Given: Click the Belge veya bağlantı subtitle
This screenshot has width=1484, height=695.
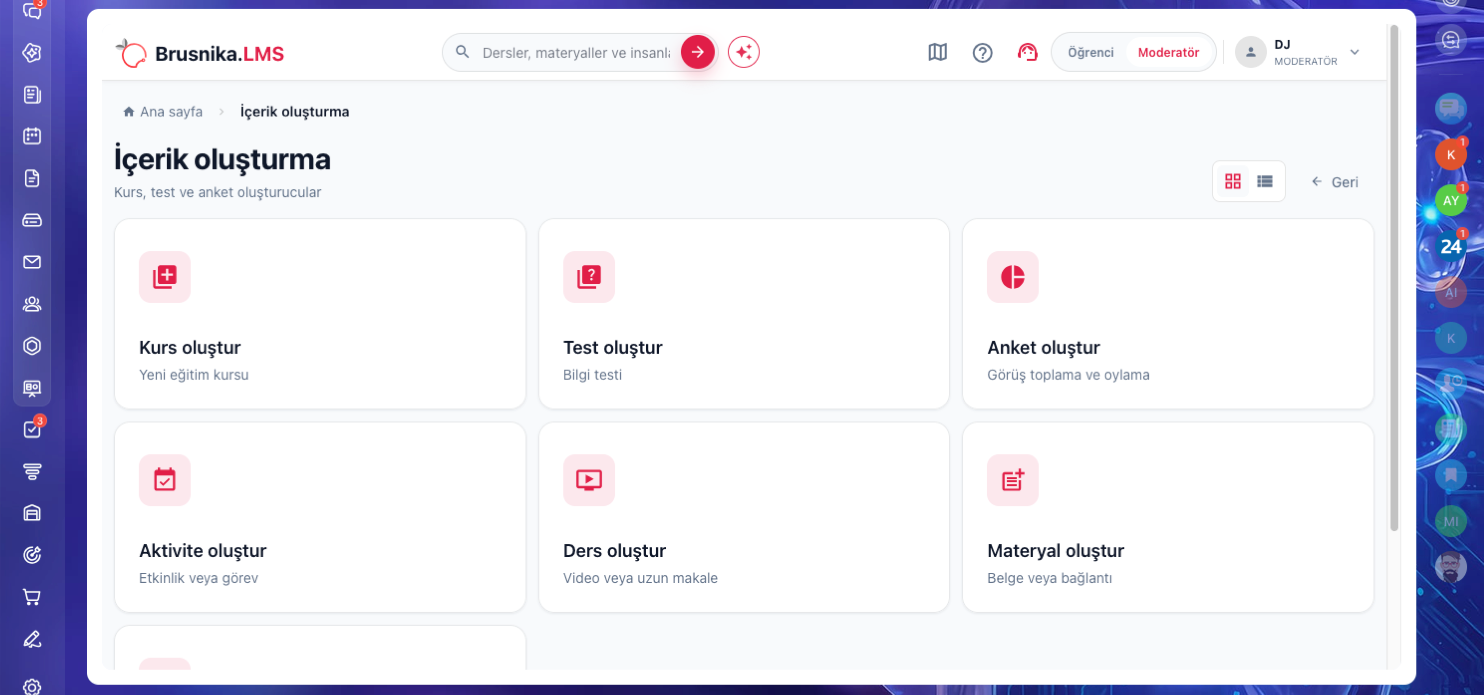Looking at the screenshot, I should point(1050,578).
